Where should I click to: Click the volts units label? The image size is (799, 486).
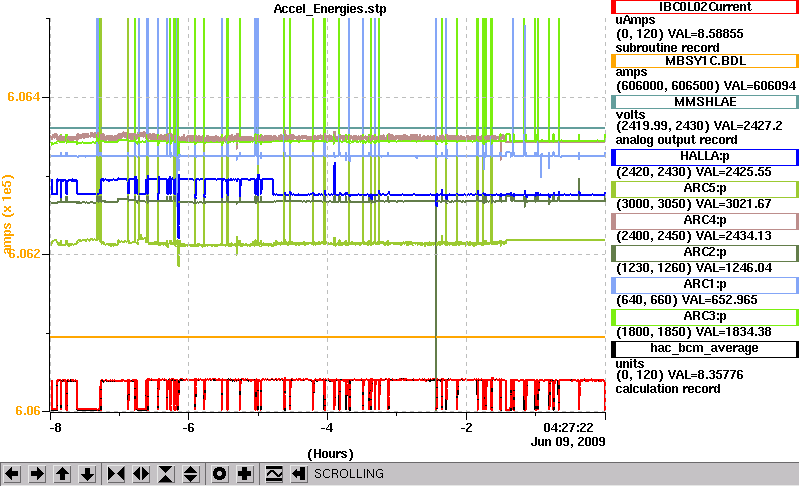630,115
